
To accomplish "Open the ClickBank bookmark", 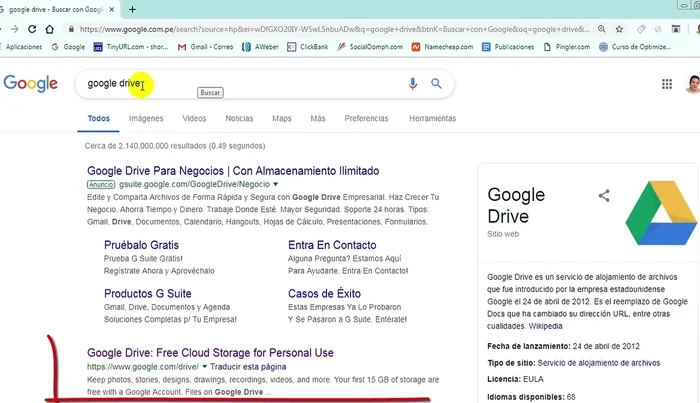I will click(x=308, y=47).
